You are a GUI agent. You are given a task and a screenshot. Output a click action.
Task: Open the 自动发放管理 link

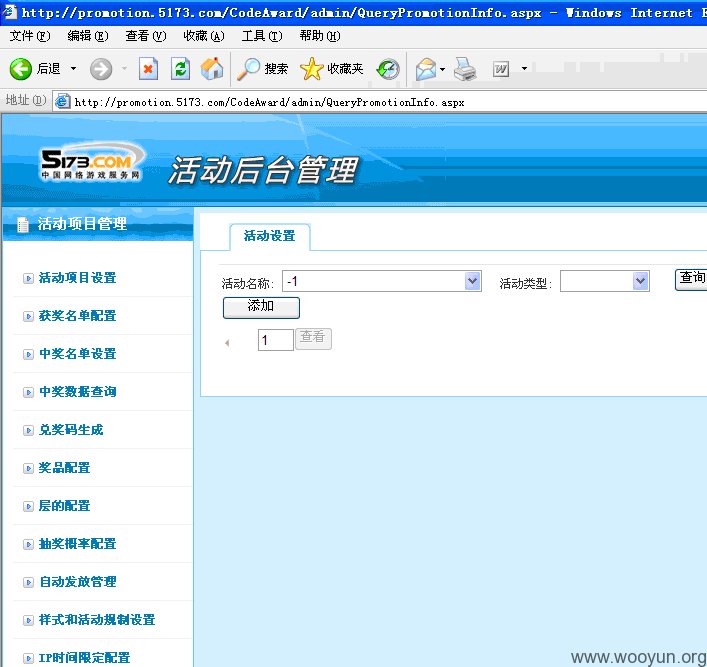pyautogui.click(x=78, y=582)
